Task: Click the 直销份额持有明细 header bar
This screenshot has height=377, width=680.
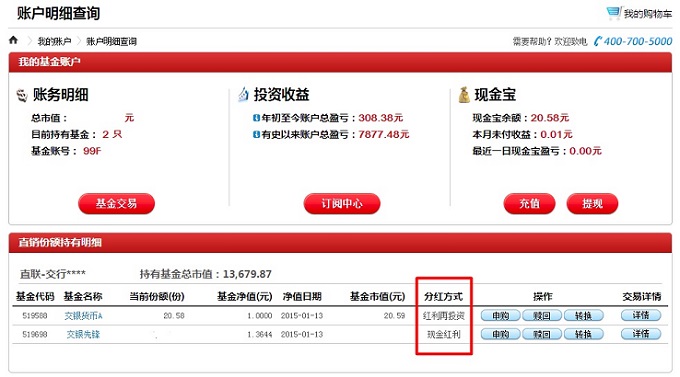Action: 340,243
